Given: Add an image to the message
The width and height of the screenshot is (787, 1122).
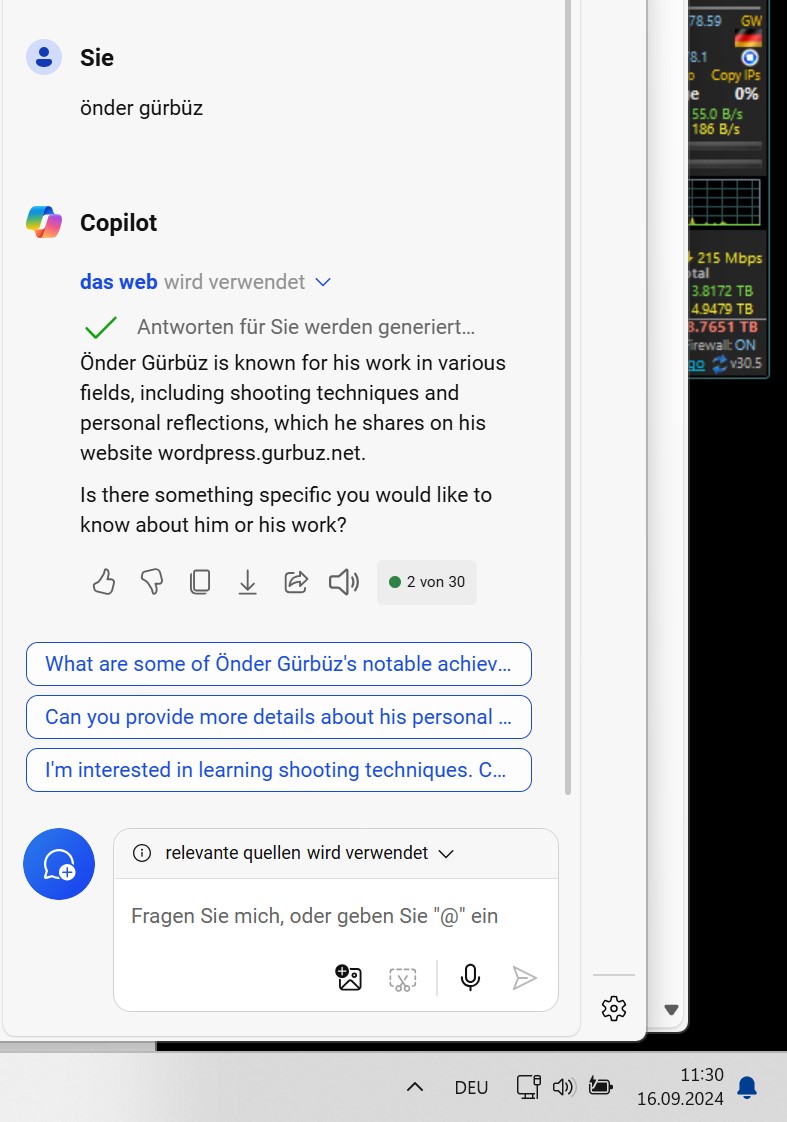Looking at the screenshot, I should pyautogui.click(x=349, y=977).
